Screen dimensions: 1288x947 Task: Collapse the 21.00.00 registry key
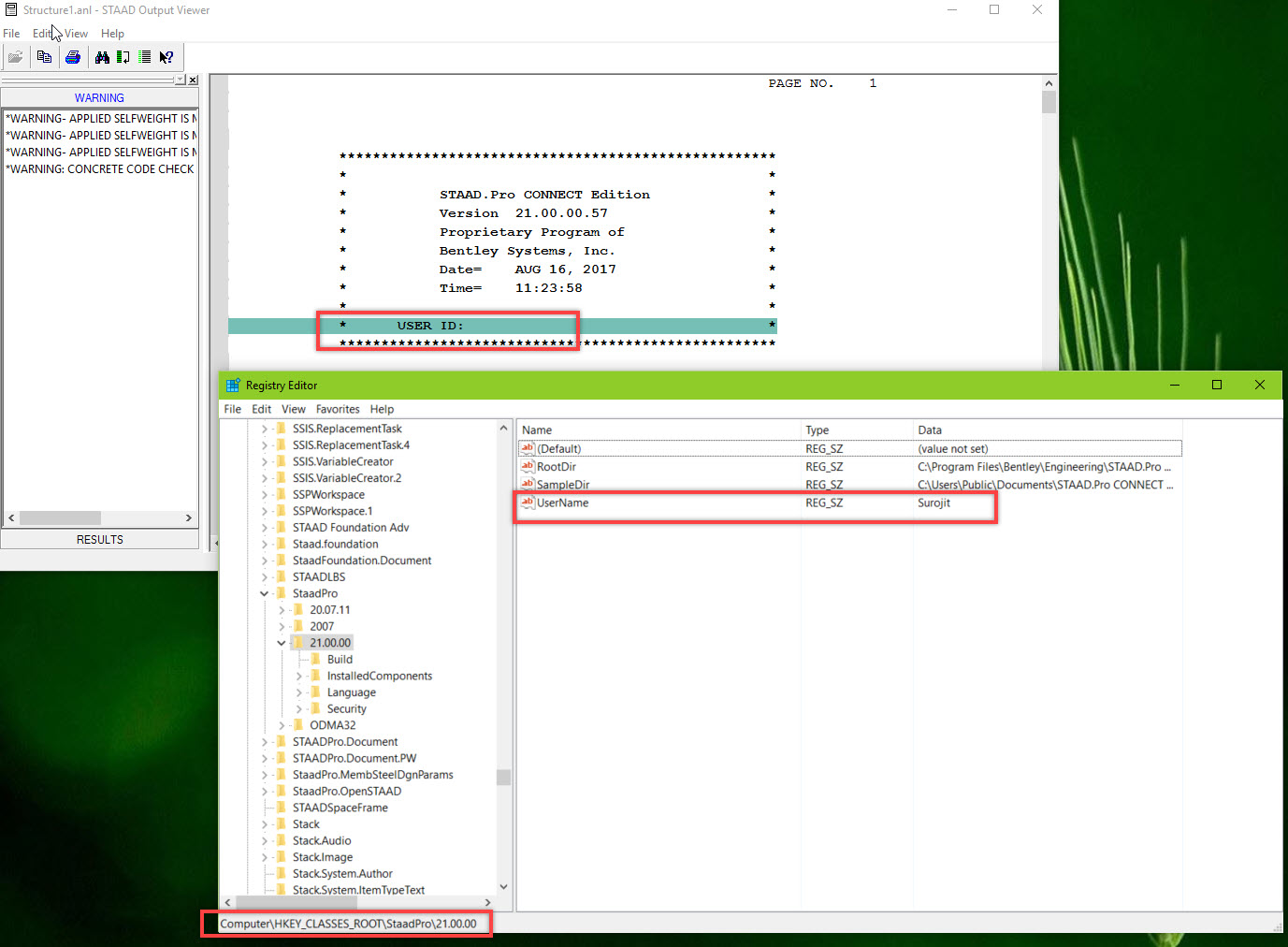pyautogui.click(x=282, y=643)
